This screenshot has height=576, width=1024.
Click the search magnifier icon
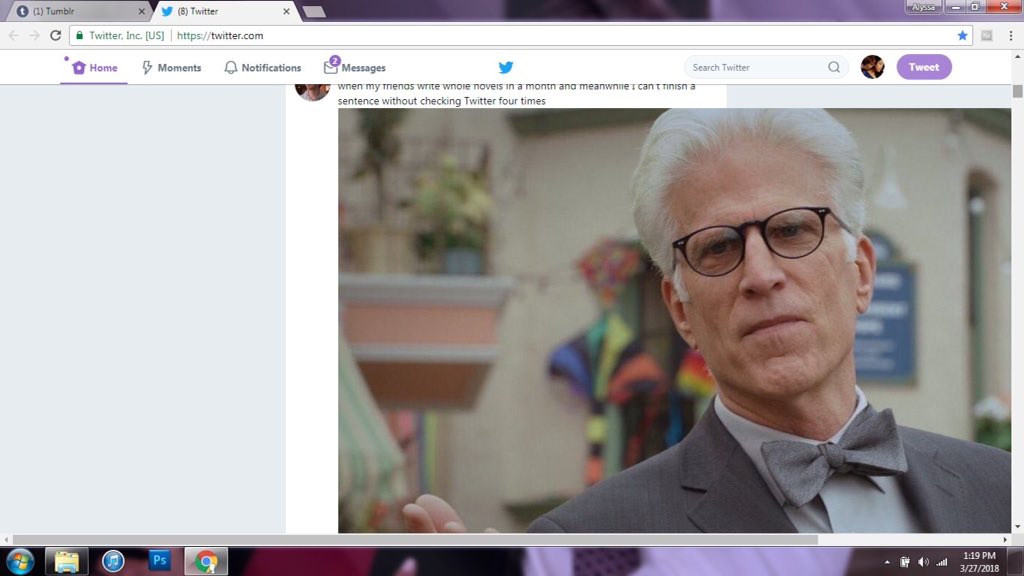[x=834, y=67]
